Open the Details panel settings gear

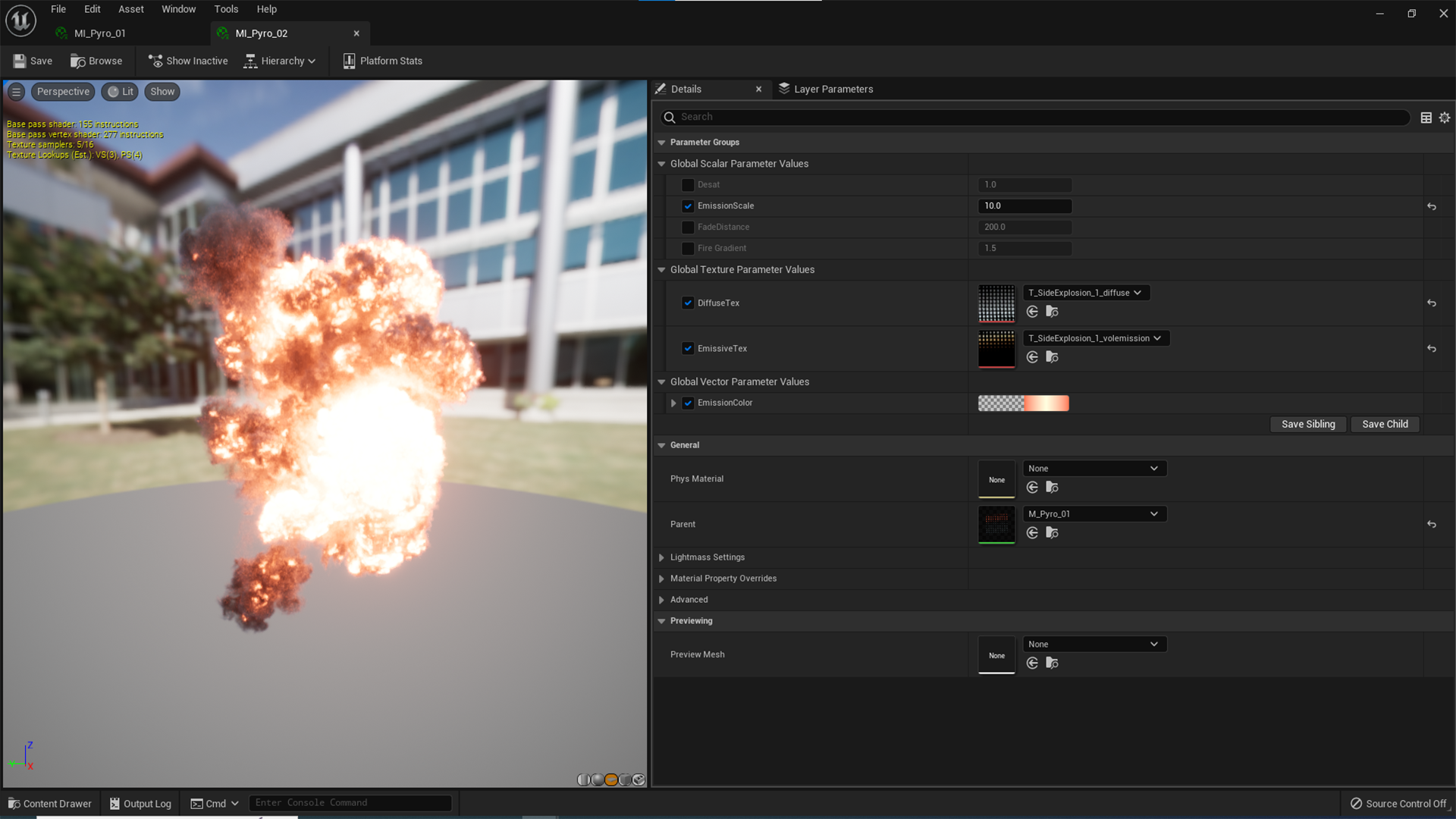pos(1445,118)
